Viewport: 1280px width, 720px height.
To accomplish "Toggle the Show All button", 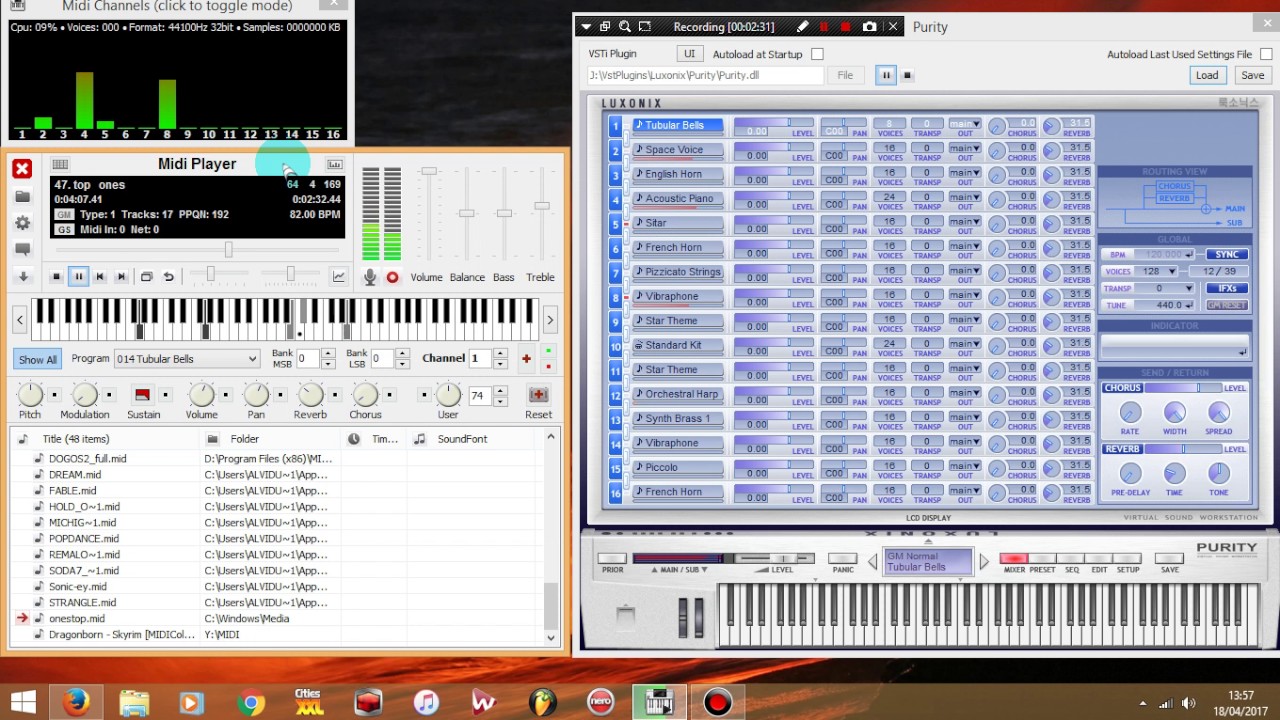I will click(x=38, y=359).
